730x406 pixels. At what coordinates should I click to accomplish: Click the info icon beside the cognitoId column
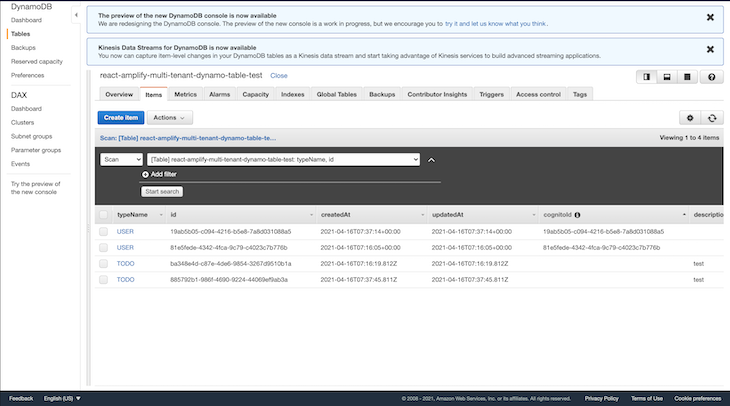pos(578,214)
